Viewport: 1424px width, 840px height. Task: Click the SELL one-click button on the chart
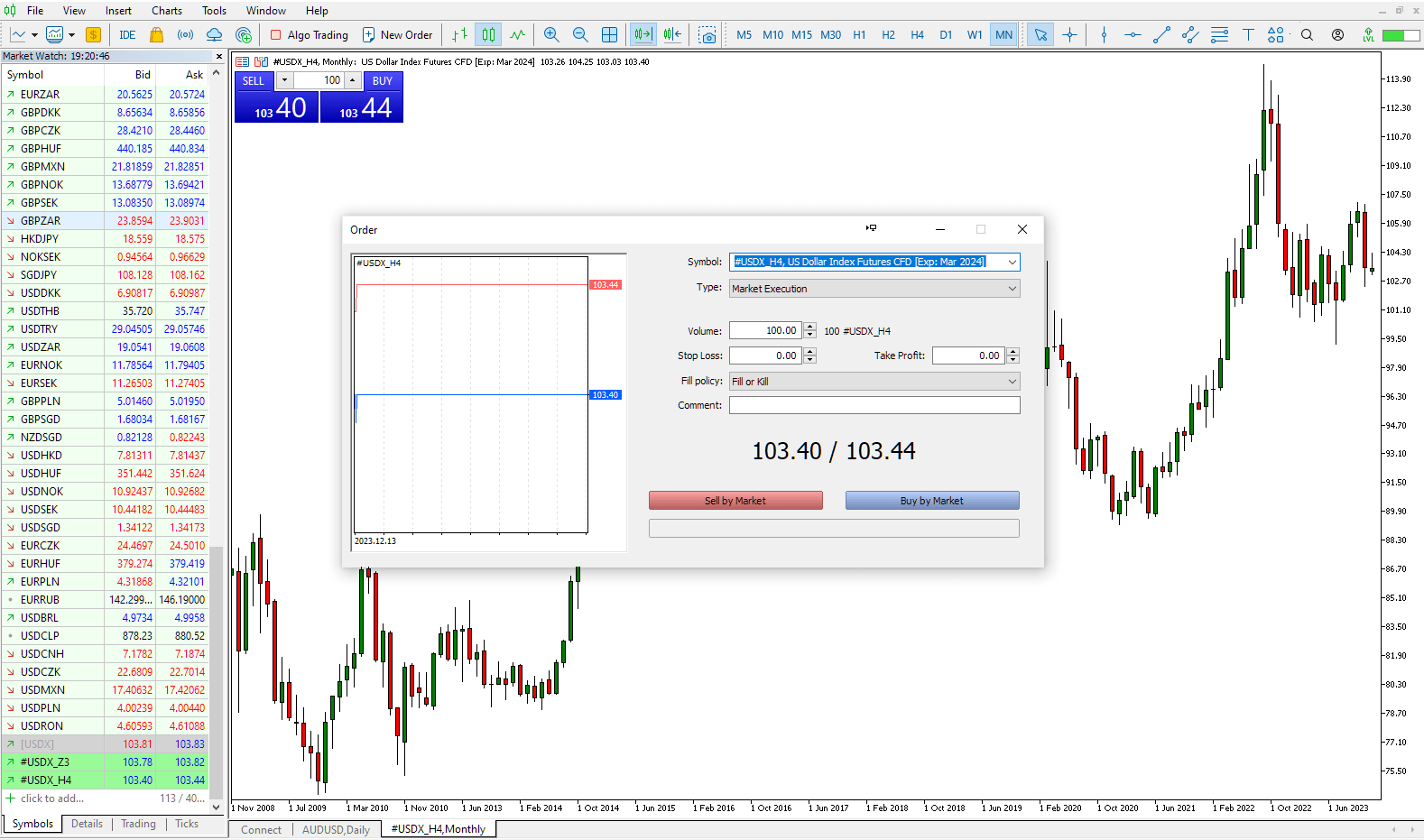tap(254, 80)
